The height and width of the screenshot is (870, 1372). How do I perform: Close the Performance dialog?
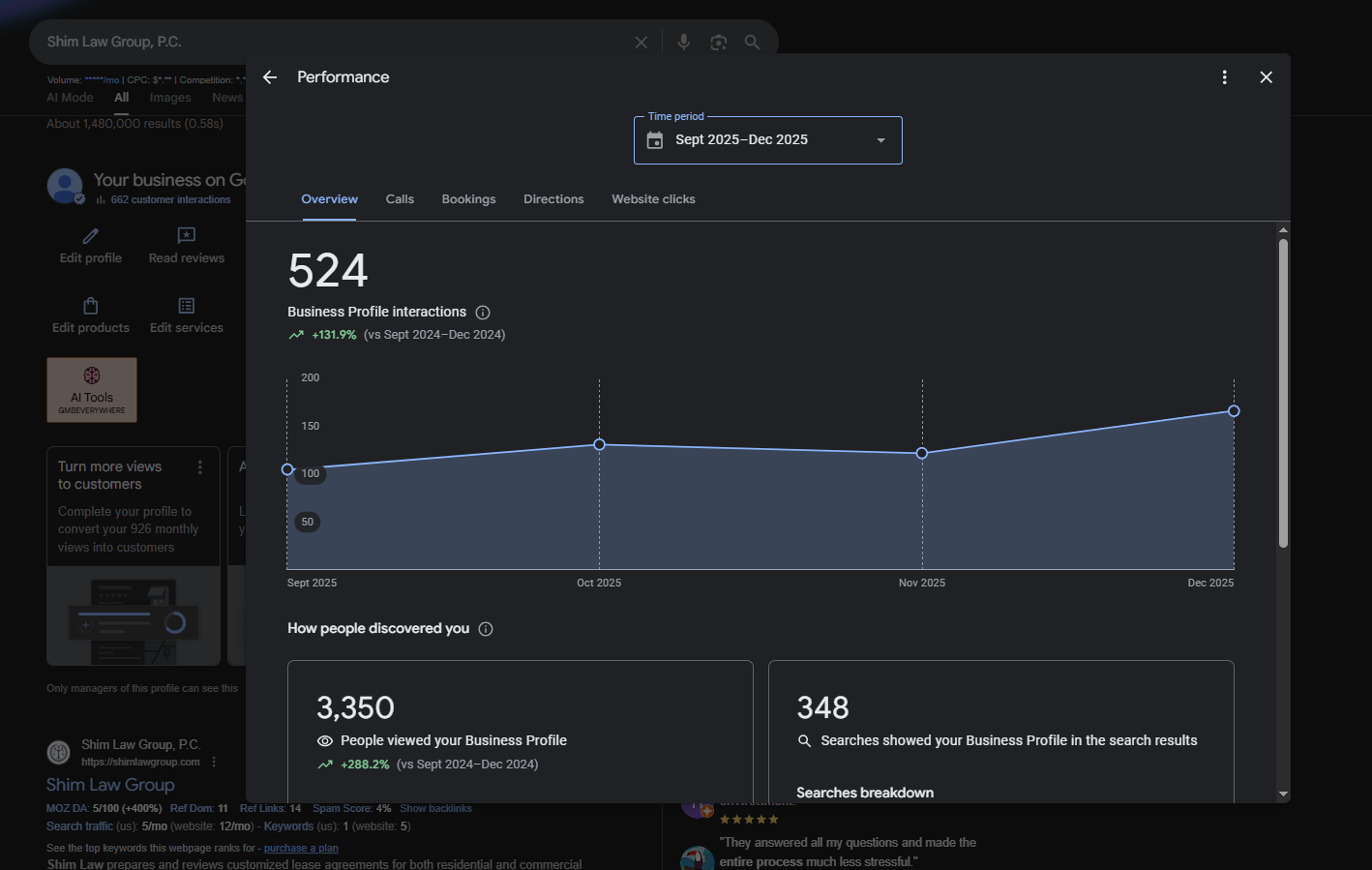[x=1266, y=77]
